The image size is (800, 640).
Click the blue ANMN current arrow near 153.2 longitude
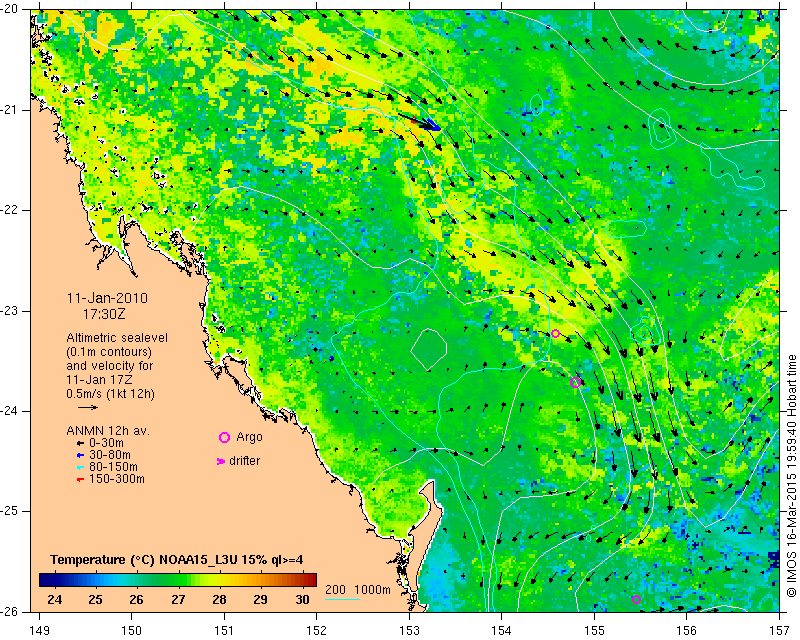(x=433, y=125)
